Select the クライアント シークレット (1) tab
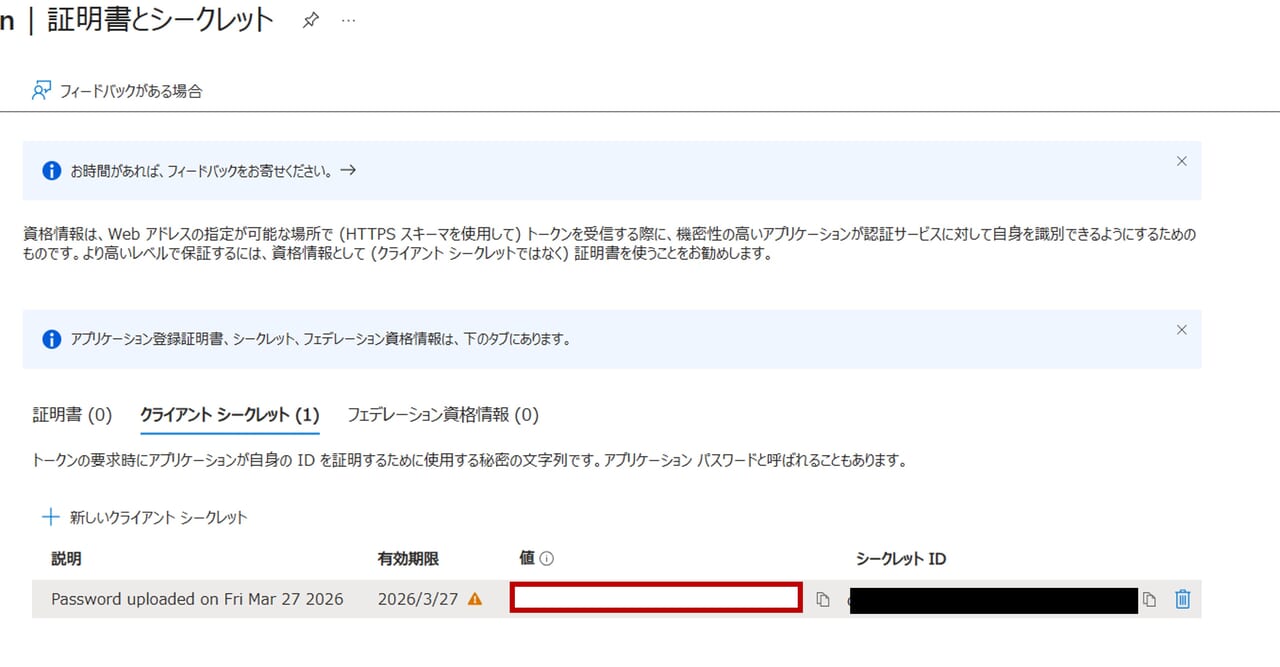Screen dimensions: 1280x667 pos(229,414)
